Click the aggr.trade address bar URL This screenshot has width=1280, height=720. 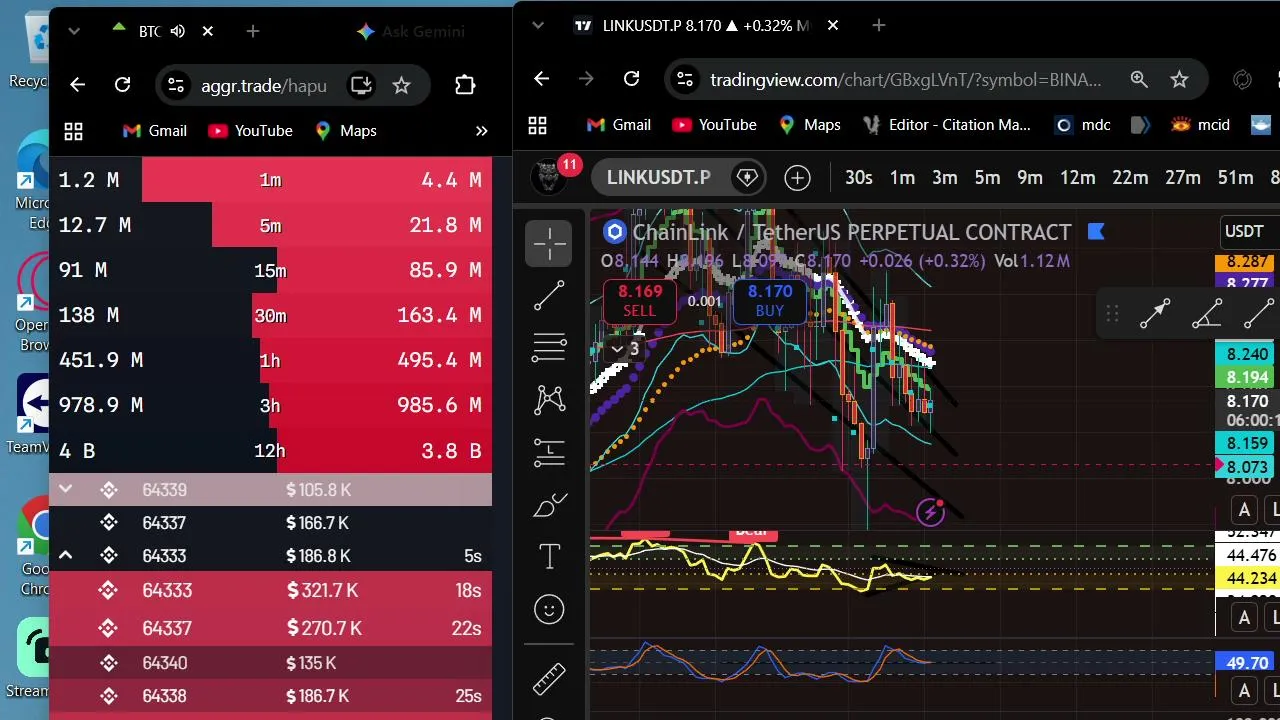click(264, 86)
